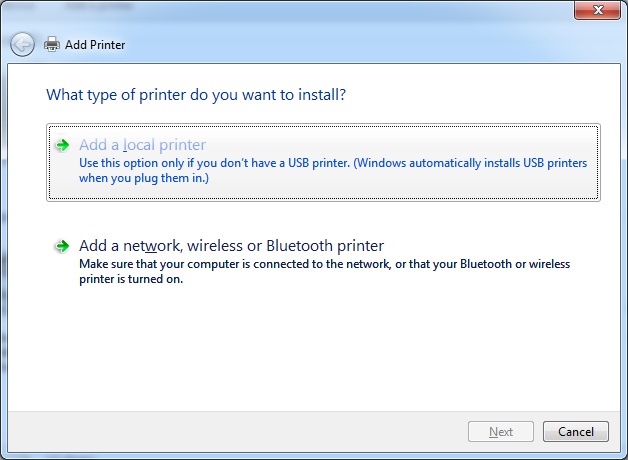Click blank white area below printer options
The height and width of the screenshot is (460, 628).
320,350
